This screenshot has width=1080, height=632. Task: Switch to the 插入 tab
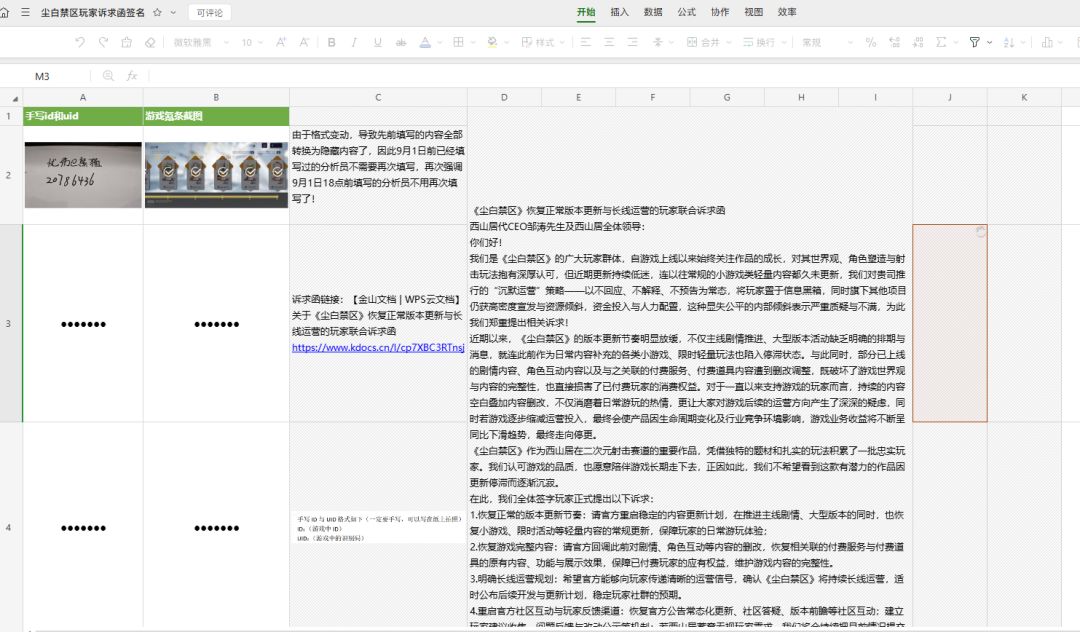pos(619,12)
